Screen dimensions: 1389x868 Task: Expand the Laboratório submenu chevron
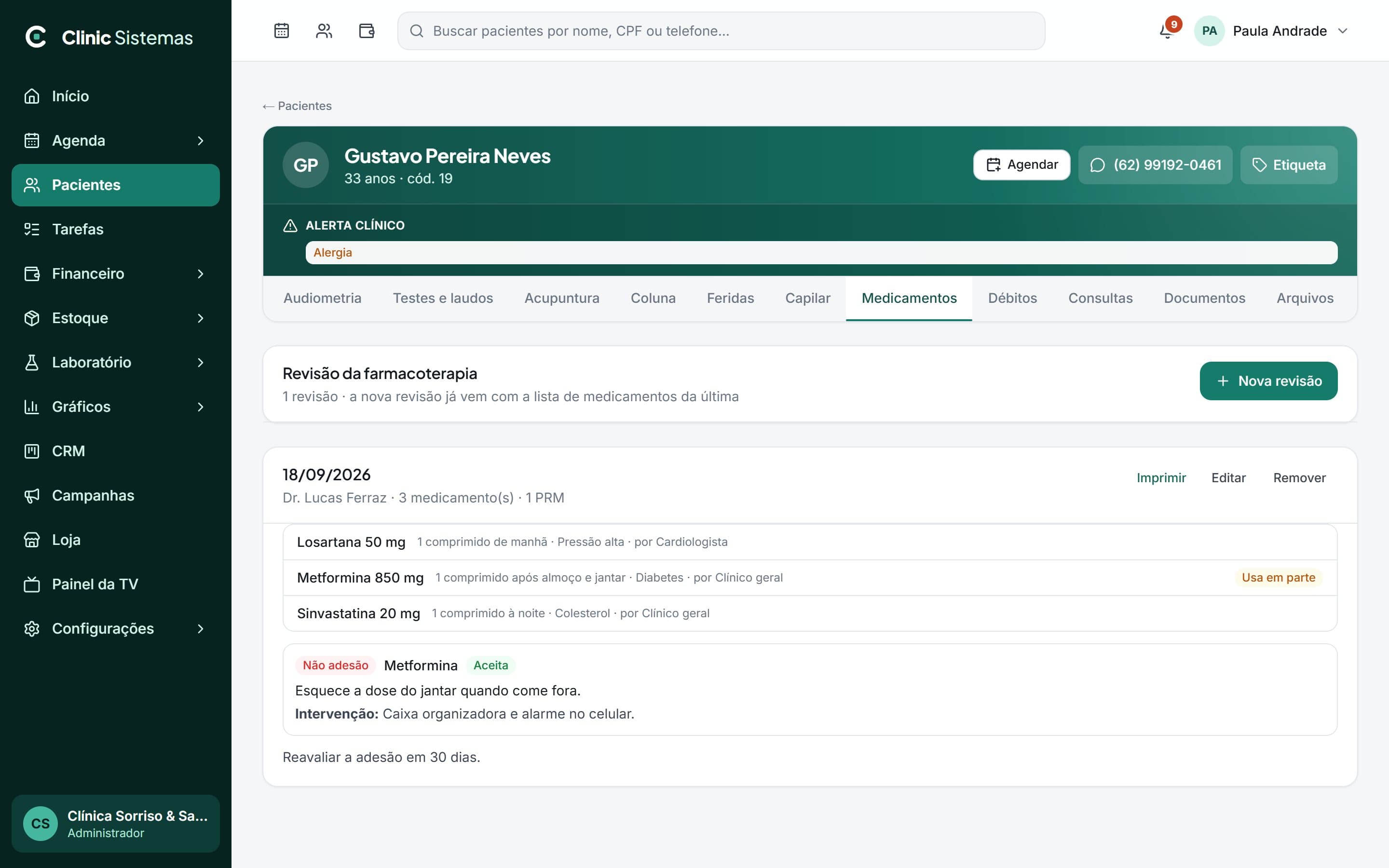click(x=200, y=362)
